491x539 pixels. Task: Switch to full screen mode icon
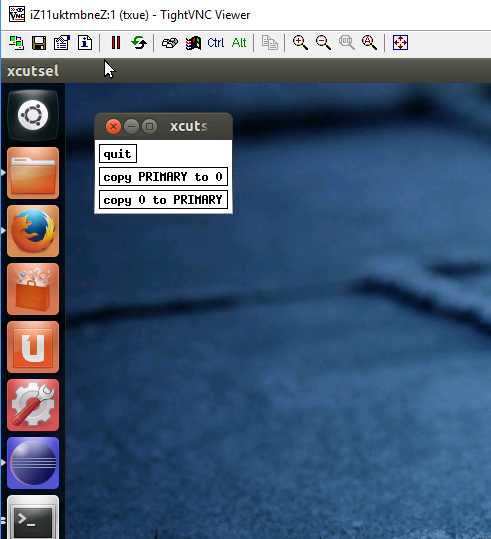(x=401, y=43)
